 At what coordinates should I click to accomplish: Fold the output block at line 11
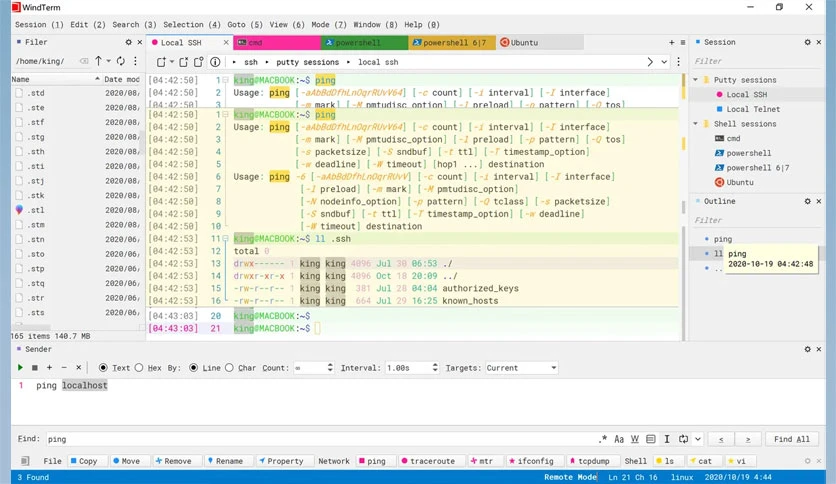pos(226,238)
